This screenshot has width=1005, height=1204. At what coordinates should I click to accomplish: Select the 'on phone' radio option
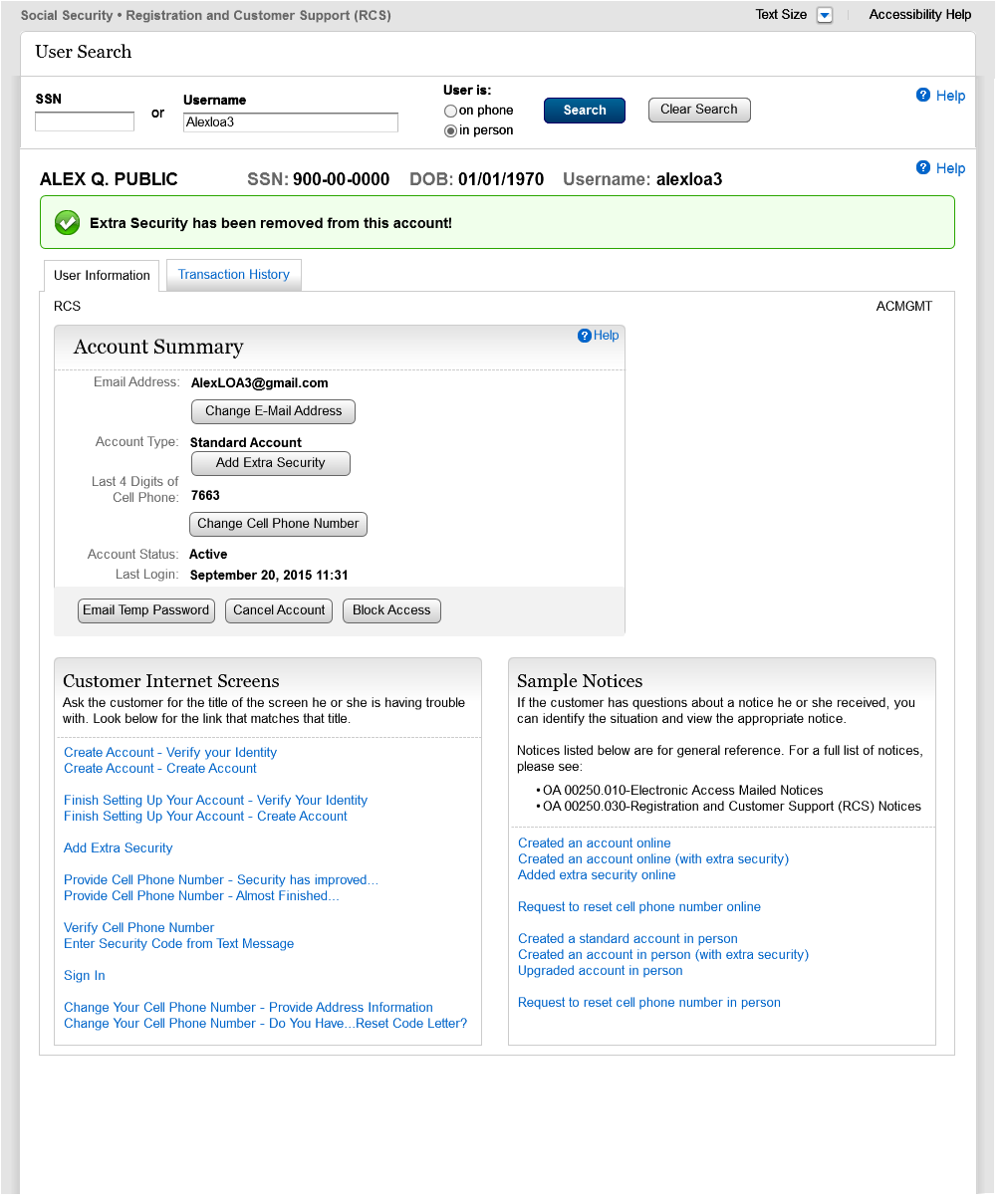(450, 112)
